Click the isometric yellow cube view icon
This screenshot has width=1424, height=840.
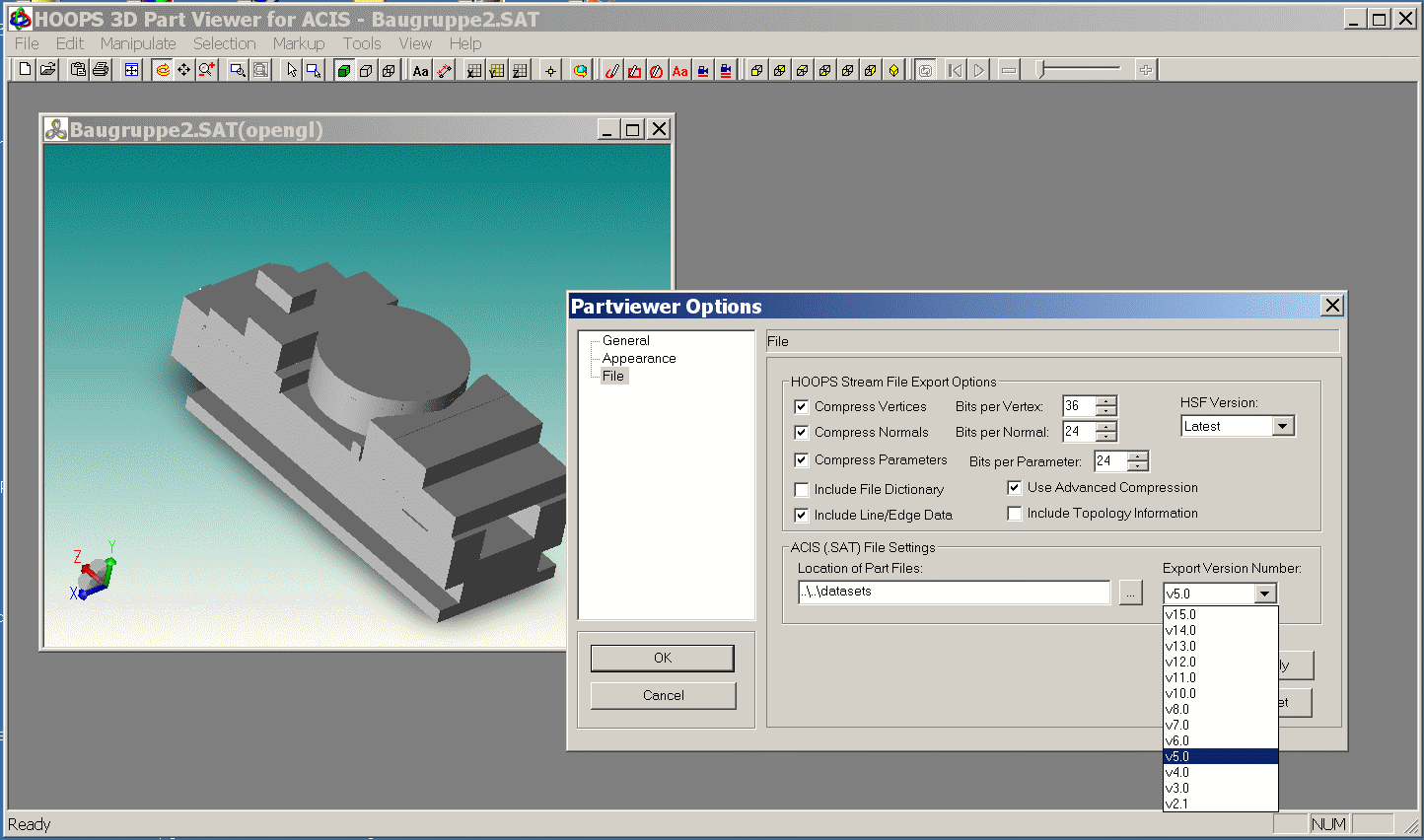pyautogui.click(x=893, y=70)
